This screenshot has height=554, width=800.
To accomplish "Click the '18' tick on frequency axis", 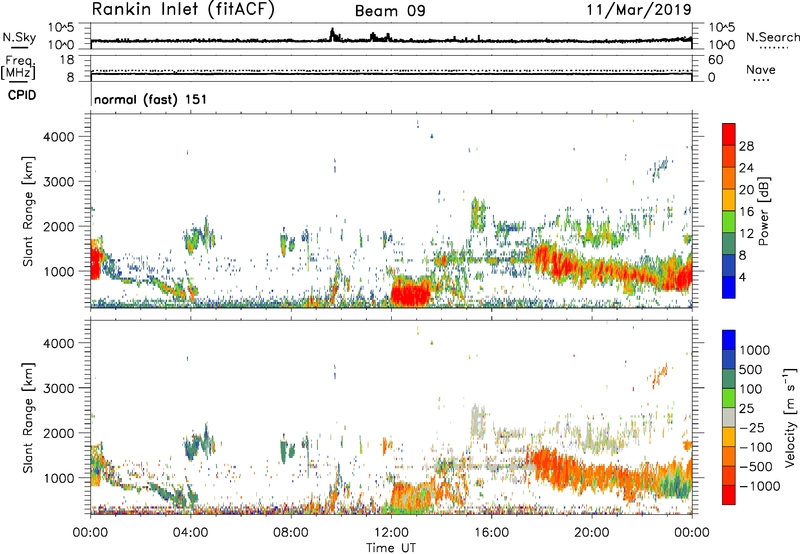I will [67, 60].
